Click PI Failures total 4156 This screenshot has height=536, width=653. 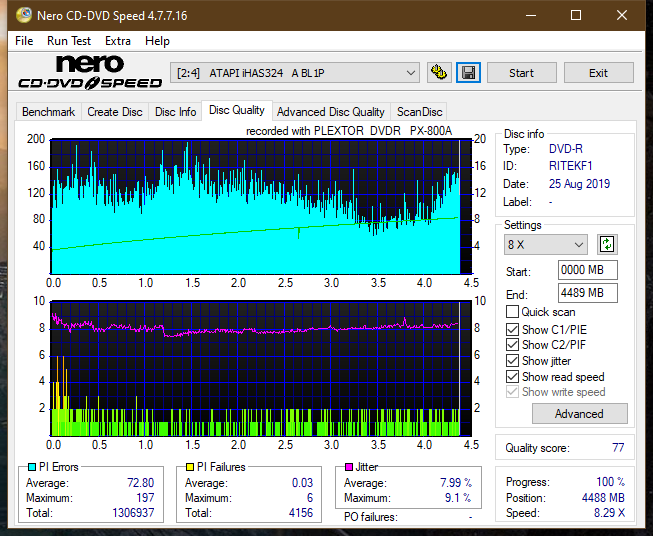click(301, 513)
